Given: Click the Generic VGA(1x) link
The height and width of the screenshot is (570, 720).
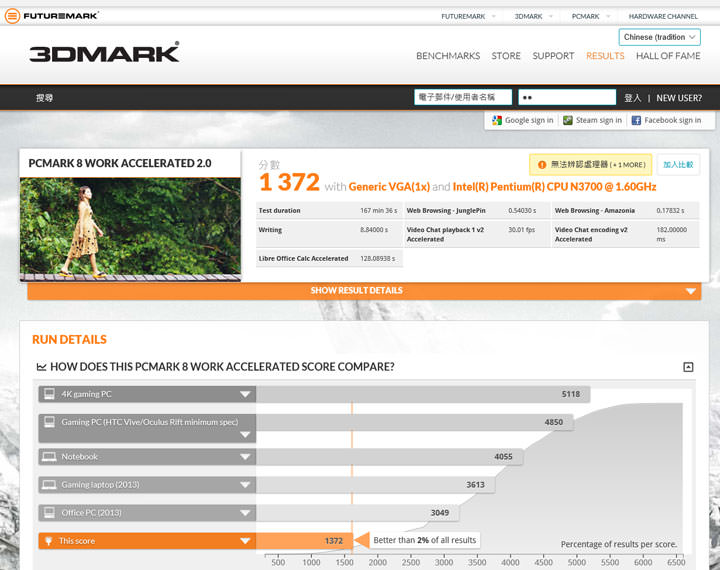Looking at the screenshot, I should click(x=390, y=187).
